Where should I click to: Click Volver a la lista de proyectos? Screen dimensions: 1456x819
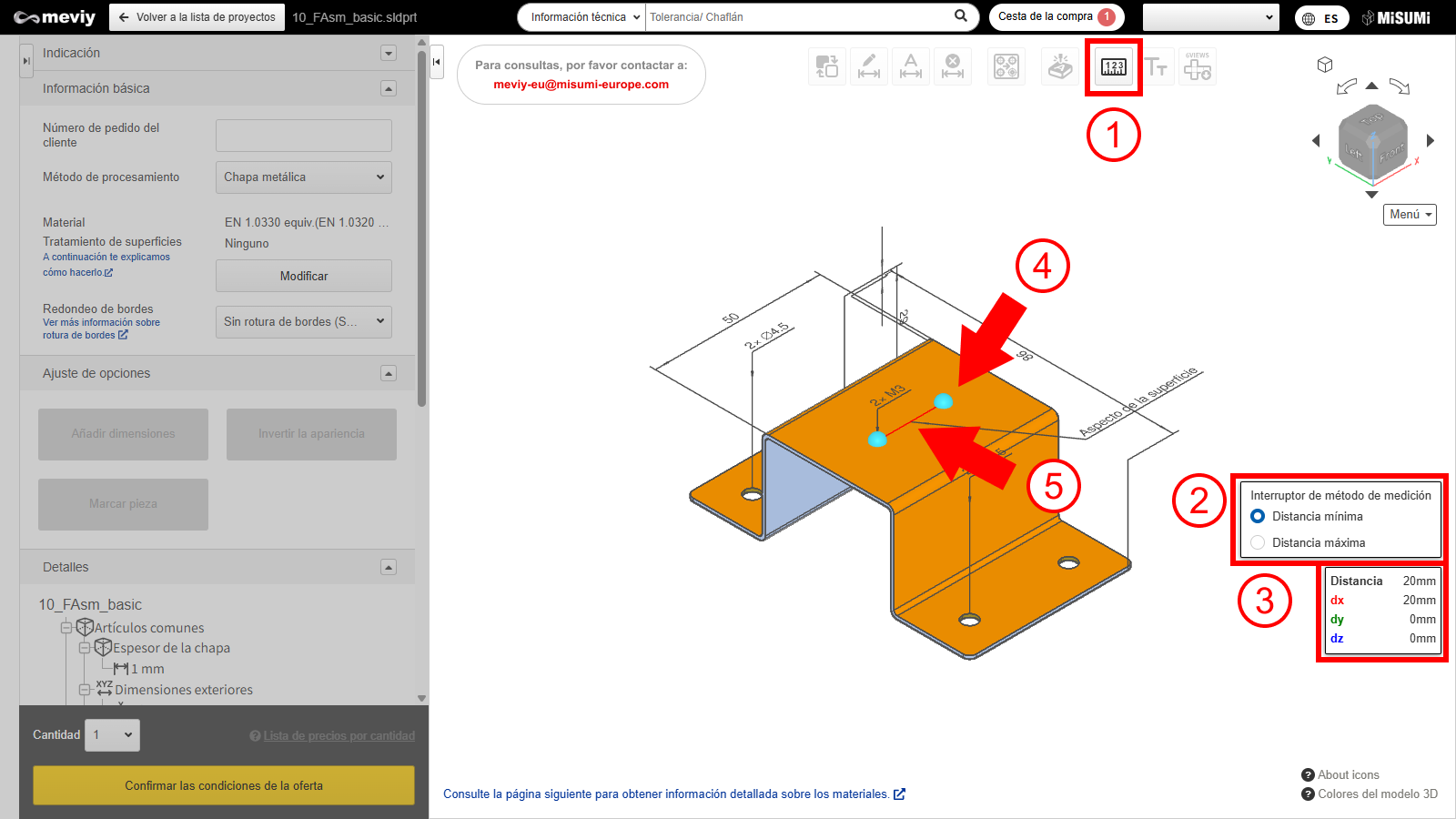point(197,17)
